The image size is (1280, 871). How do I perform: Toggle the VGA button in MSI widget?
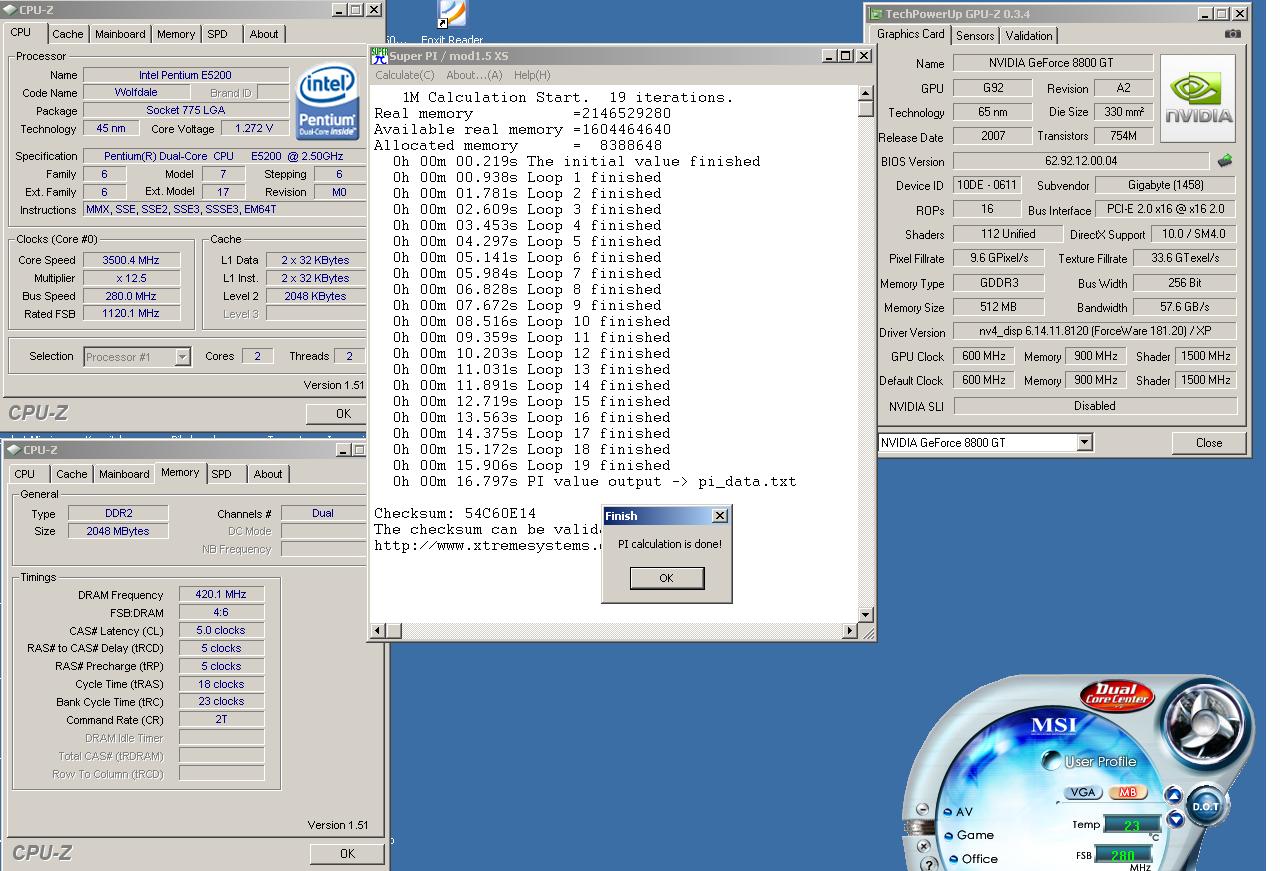click(1083, 792)
